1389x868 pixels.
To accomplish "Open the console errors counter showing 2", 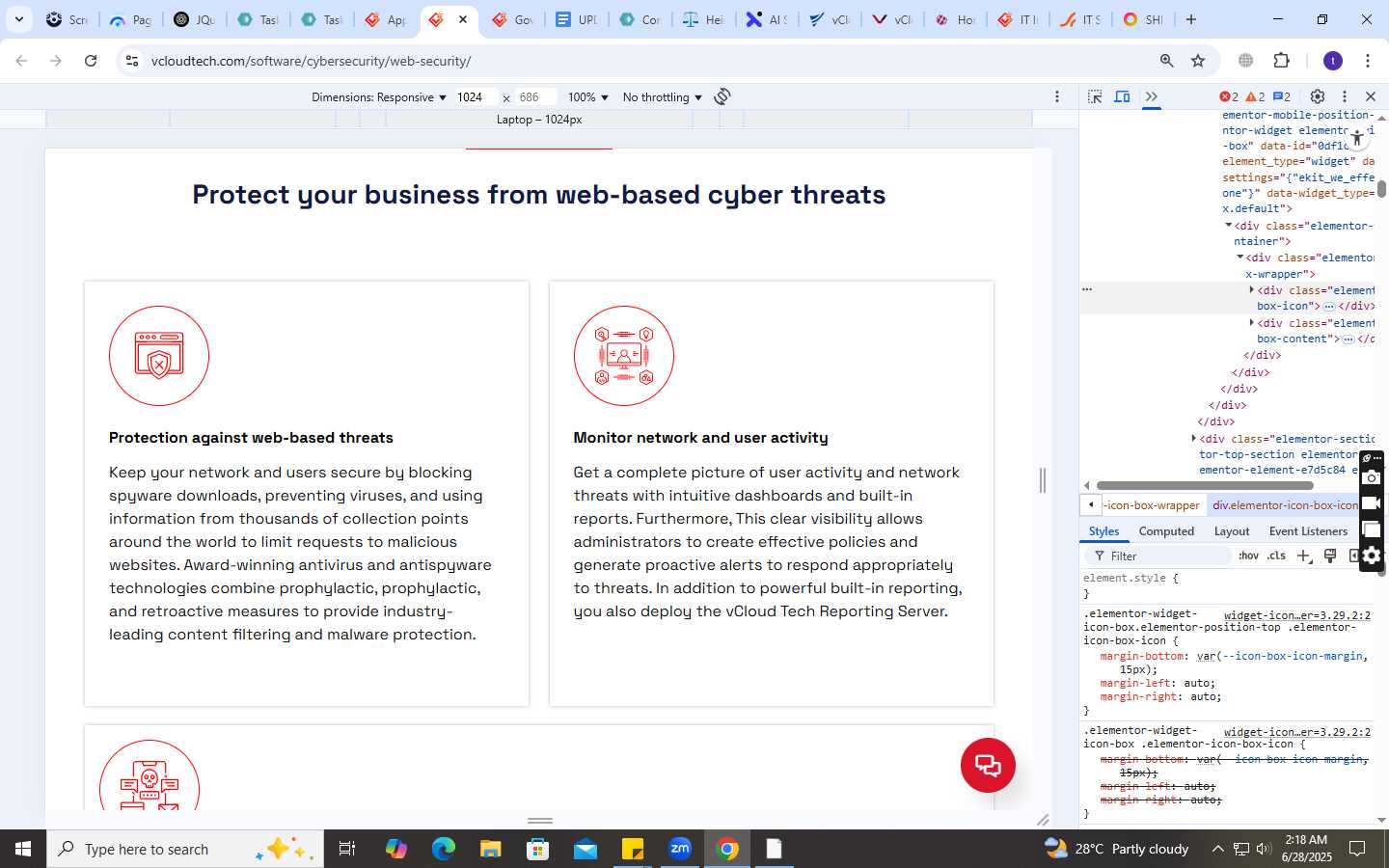I will click(1229, 96).
